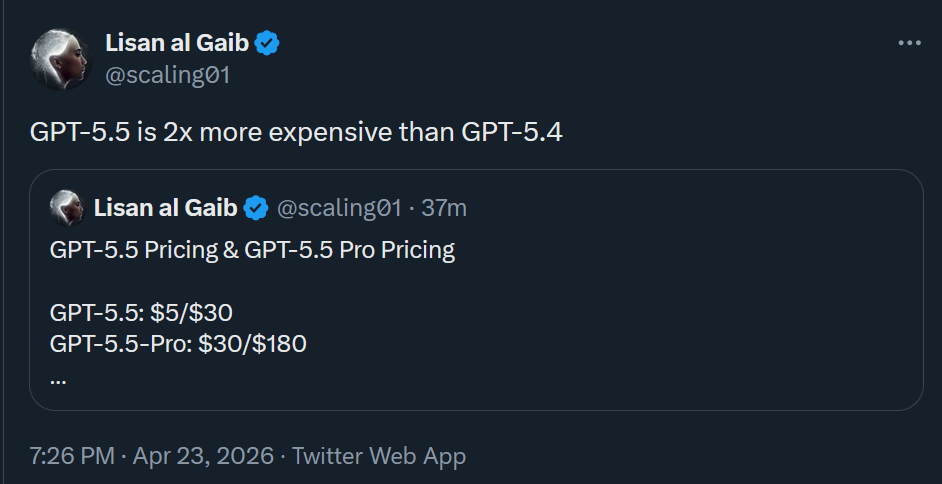Click the blue verified badge beside the main author name
Image resolution: width=942 pixels, height=484 pixels.
point(266,43)
